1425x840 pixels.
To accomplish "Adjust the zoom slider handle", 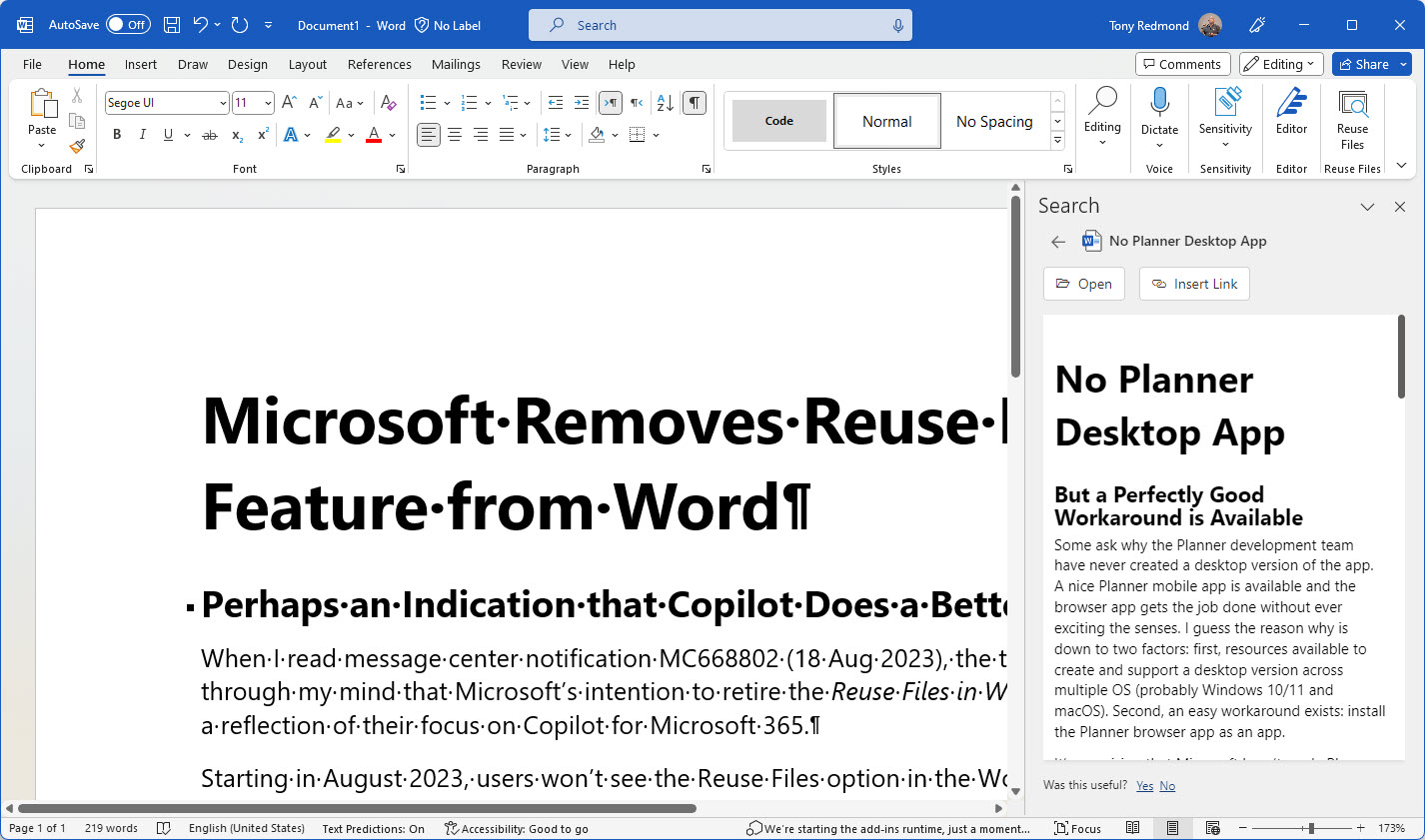I will point(1311,828).
